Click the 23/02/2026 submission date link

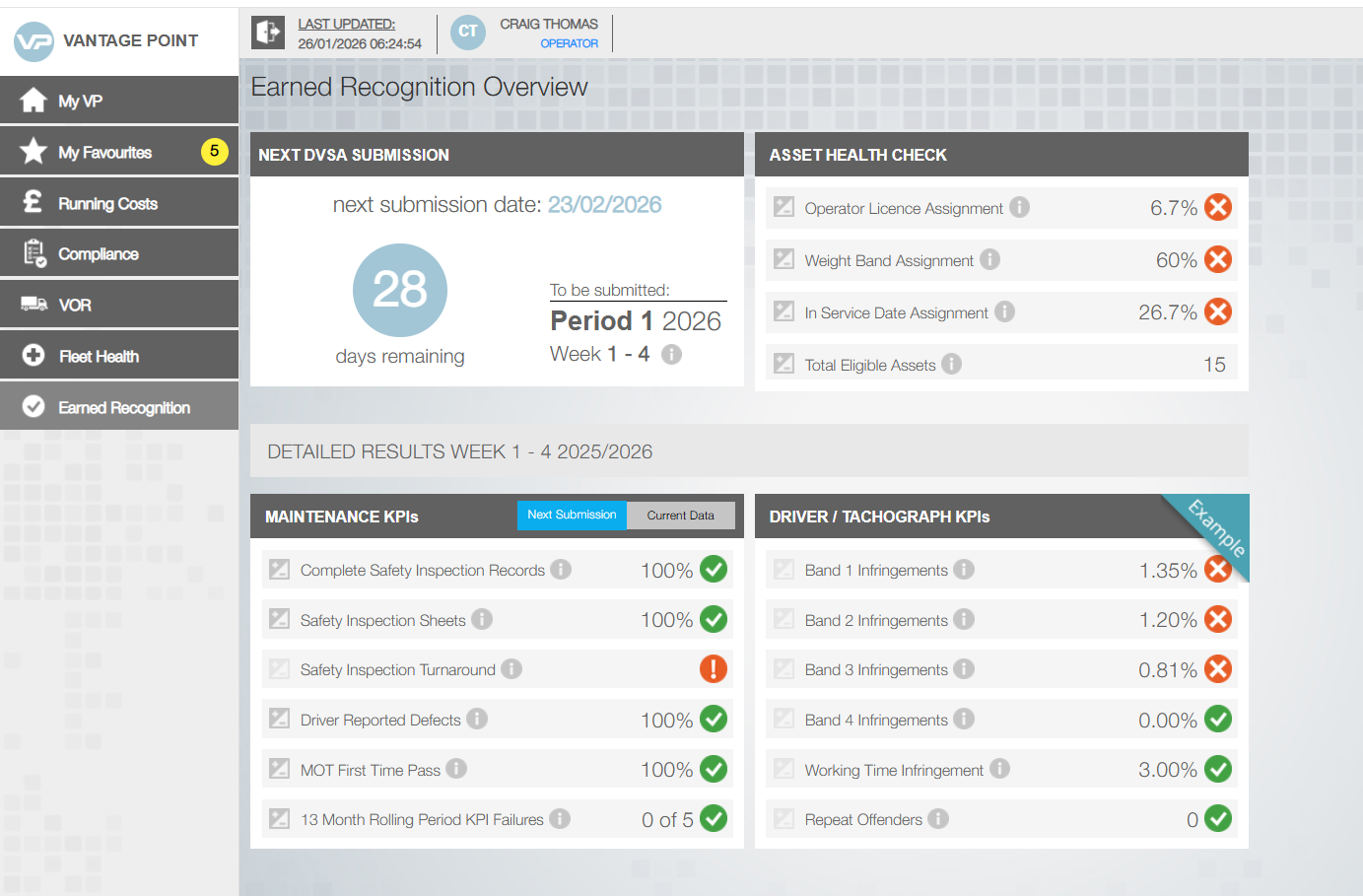pos(604,205)
